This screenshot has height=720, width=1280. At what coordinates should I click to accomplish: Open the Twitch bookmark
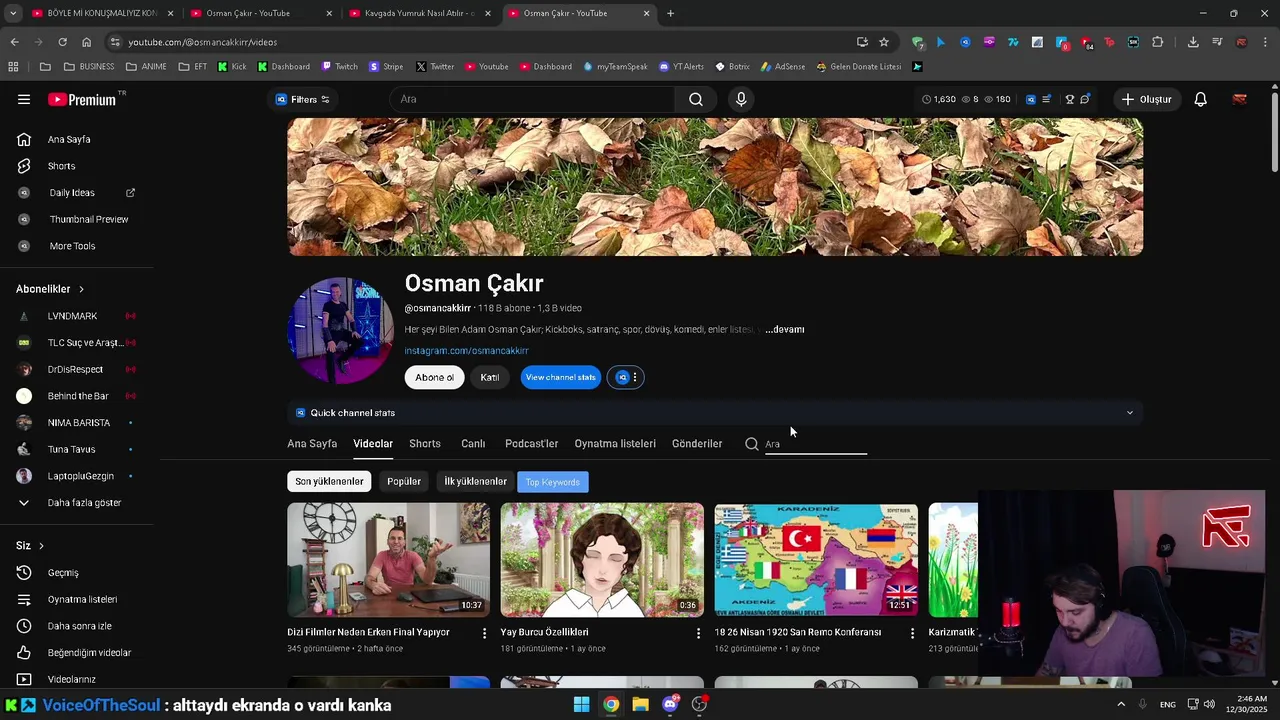click(x=339, y=67)
